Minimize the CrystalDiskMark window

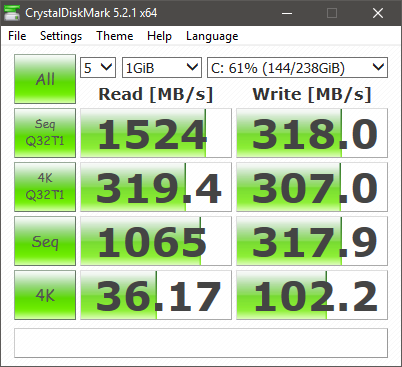[x=287, y=13]
